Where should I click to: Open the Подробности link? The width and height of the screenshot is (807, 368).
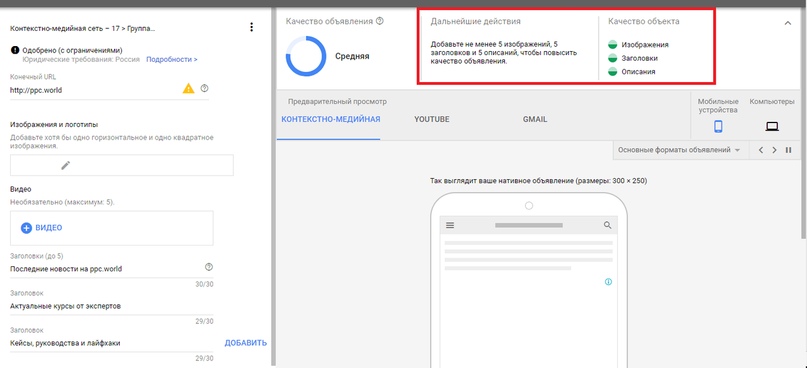[172, 60]
